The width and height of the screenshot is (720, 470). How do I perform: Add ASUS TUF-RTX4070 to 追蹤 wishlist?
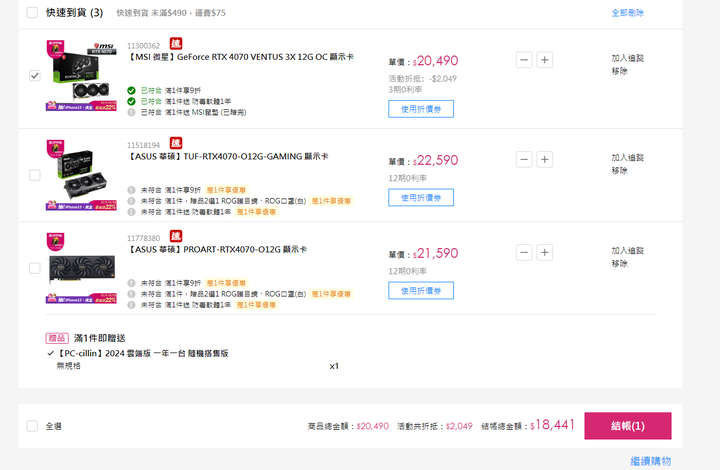pyautogui.click(x=627, y=158)
